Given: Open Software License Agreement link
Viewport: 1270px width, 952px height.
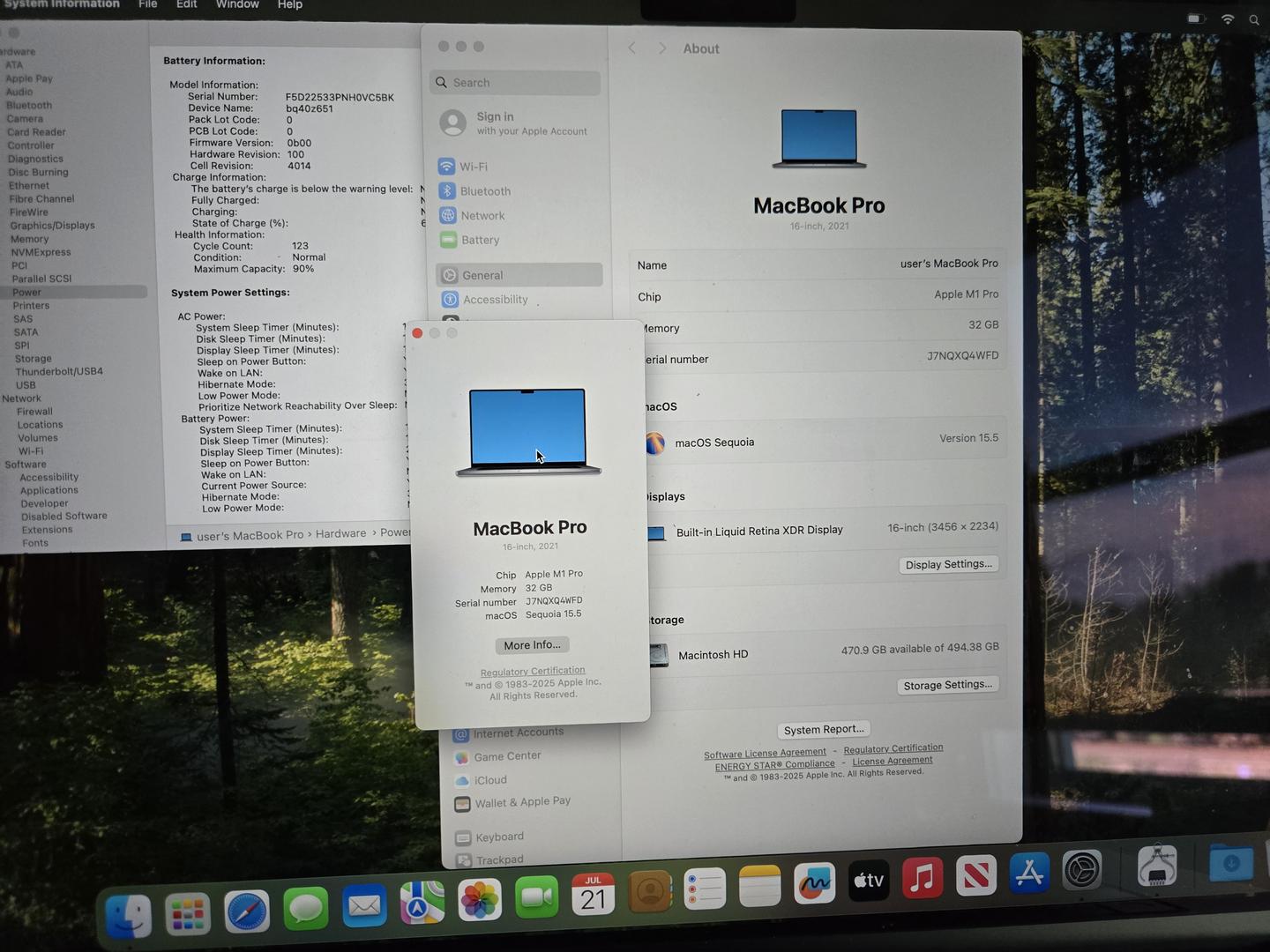Looking at the screenshot, I should (765, 754).
